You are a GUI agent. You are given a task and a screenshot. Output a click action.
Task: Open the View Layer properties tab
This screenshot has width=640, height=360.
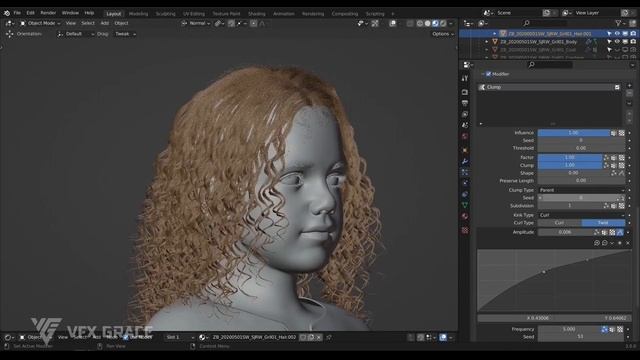click(465, 114)
